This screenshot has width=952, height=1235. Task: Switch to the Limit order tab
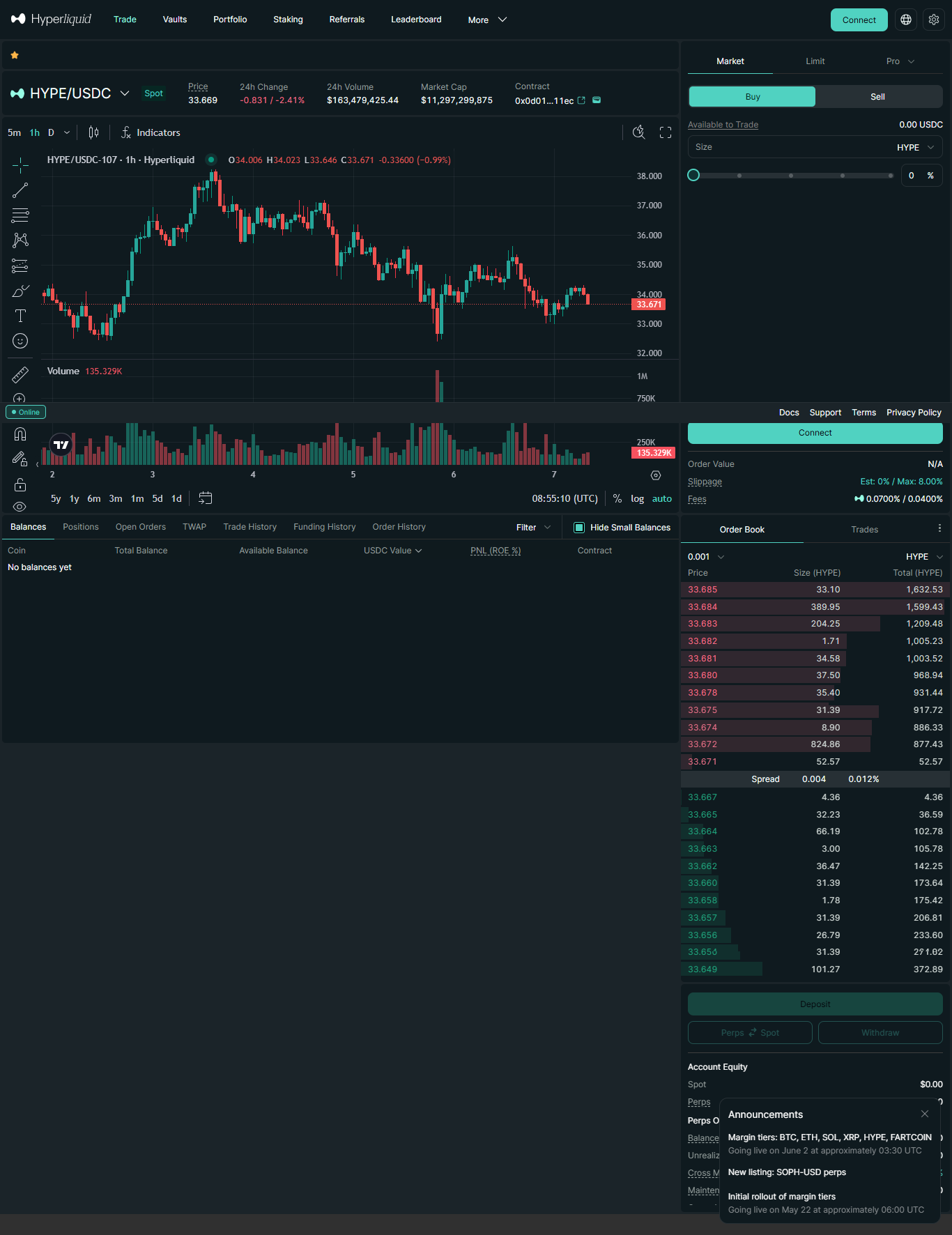tap(815, 61)
